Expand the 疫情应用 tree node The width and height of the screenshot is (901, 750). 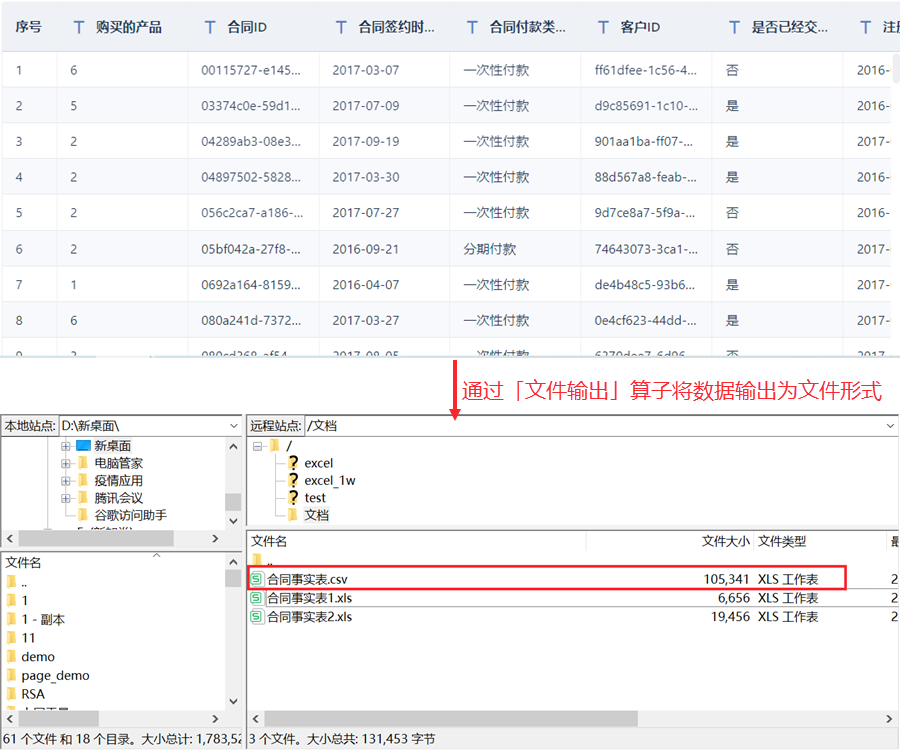point(66,480)
